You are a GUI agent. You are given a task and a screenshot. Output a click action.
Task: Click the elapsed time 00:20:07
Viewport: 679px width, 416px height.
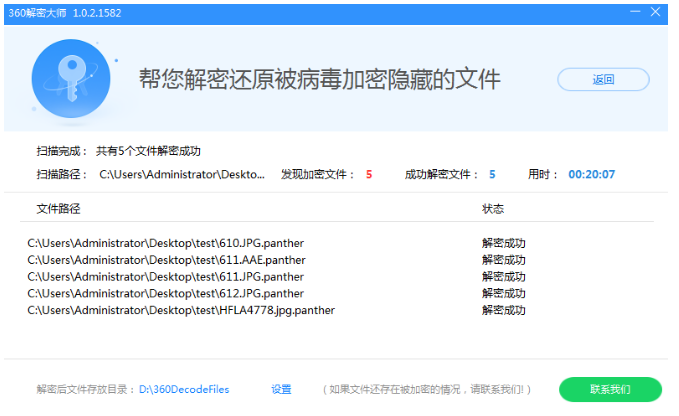pyautogui.click(x=592, y=174)
